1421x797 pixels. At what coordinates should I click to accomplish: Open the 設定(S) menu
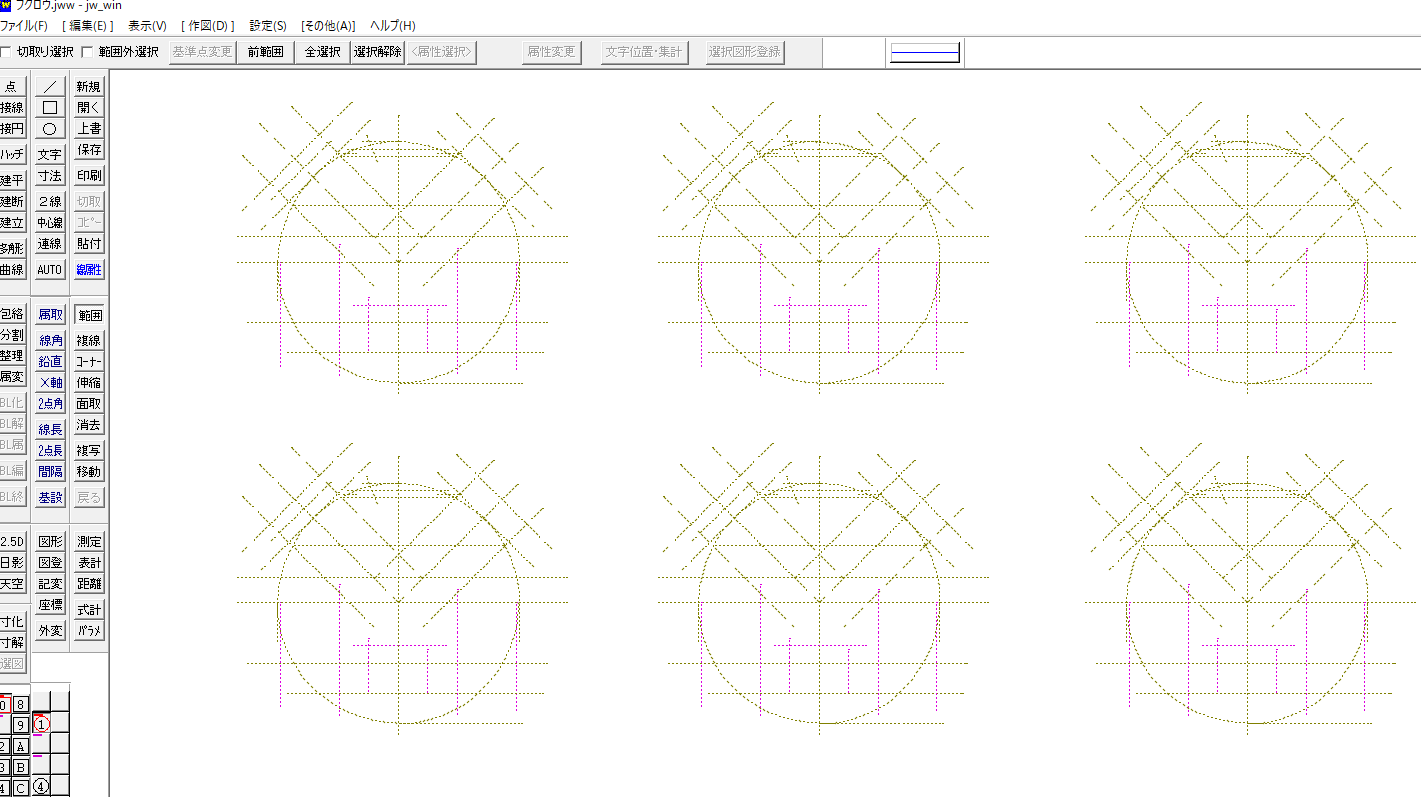pyautogui.click(x=267, y=25)
